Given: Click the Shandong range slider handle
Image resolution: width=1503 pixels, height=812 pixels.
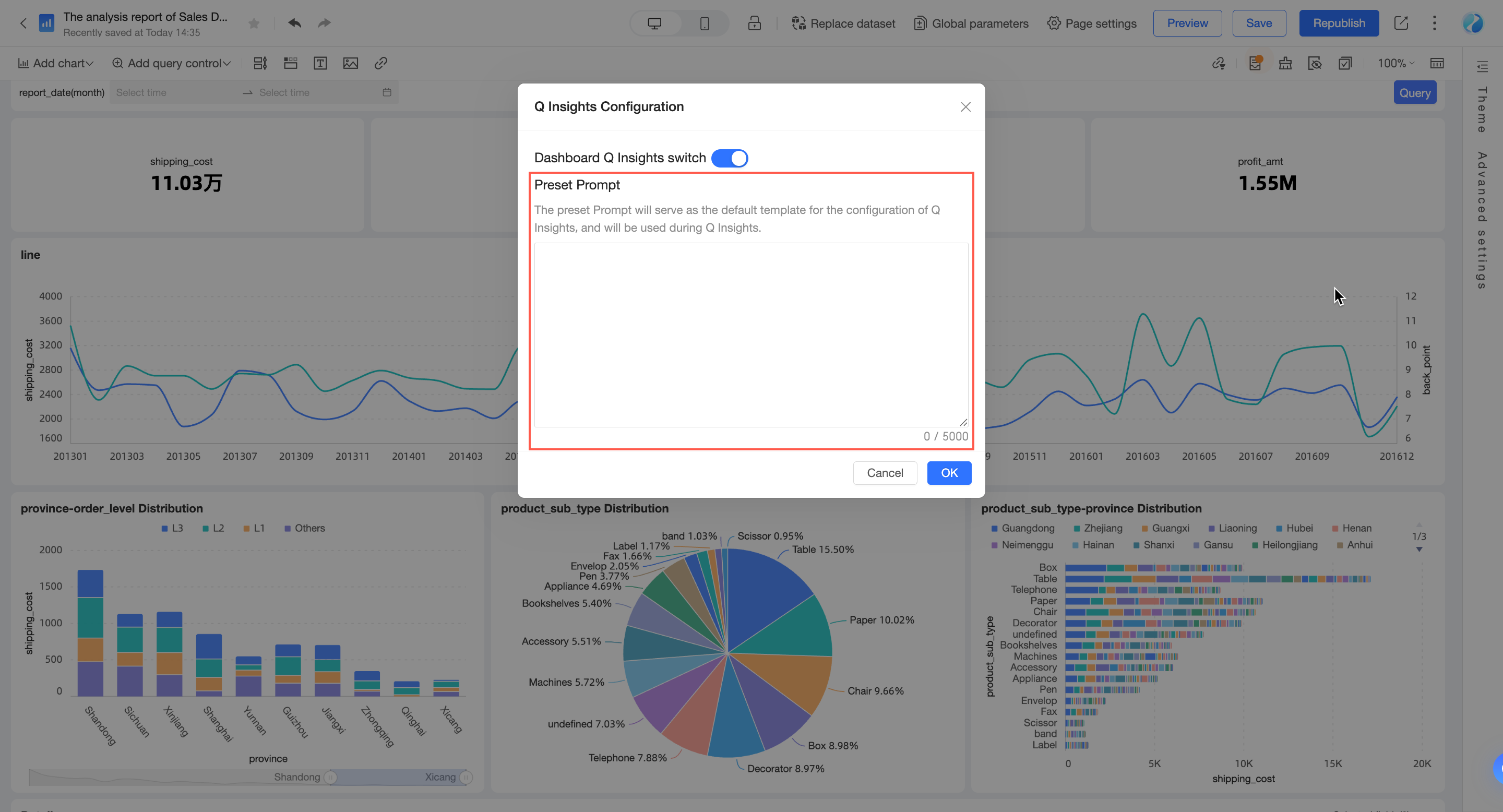Looking at the screenshot, I should point(330,777).
